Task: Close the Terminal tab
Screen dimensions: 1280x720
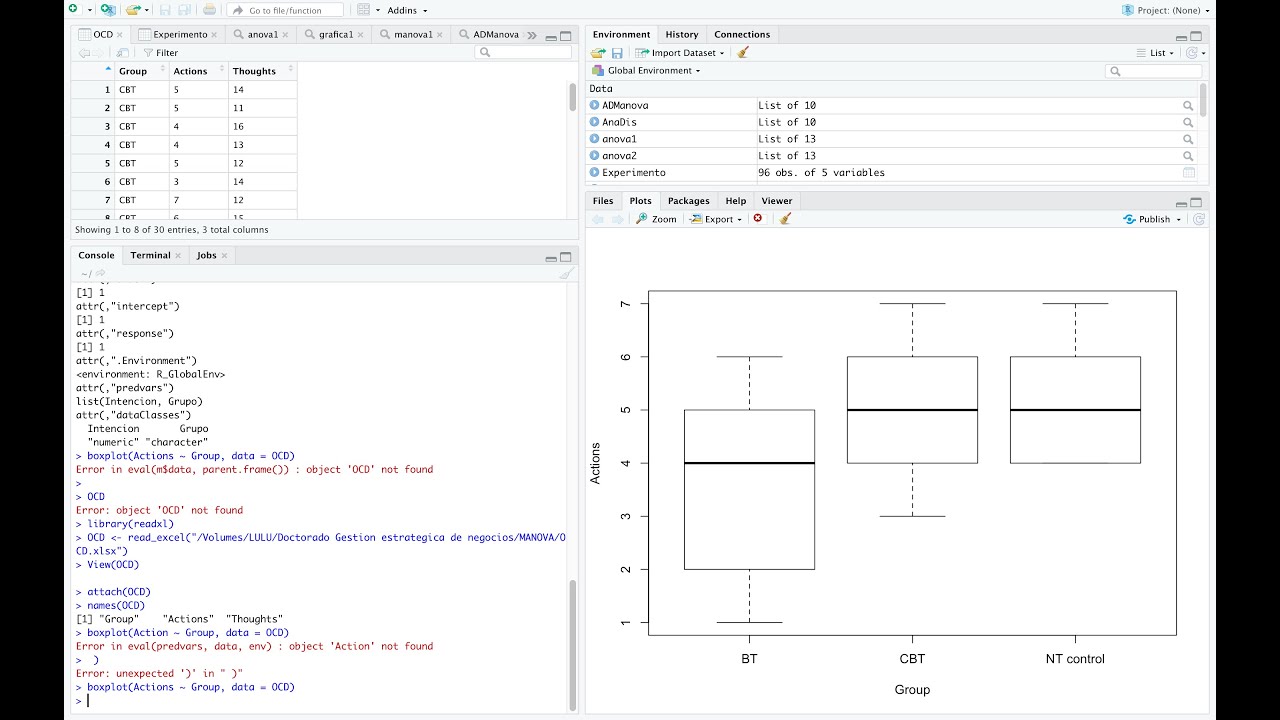Action: point(178,256)
